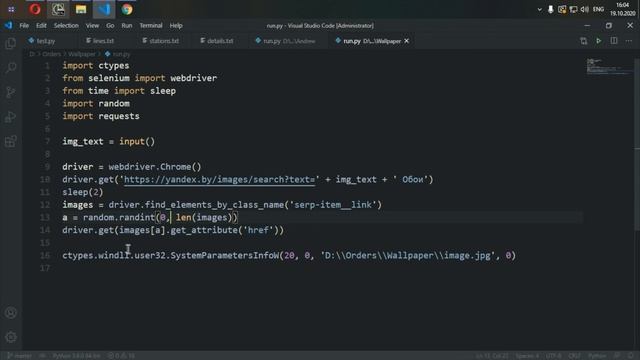Open the Selection menu
Viewport: 640px width, 360px height.
tap(66, 25)
